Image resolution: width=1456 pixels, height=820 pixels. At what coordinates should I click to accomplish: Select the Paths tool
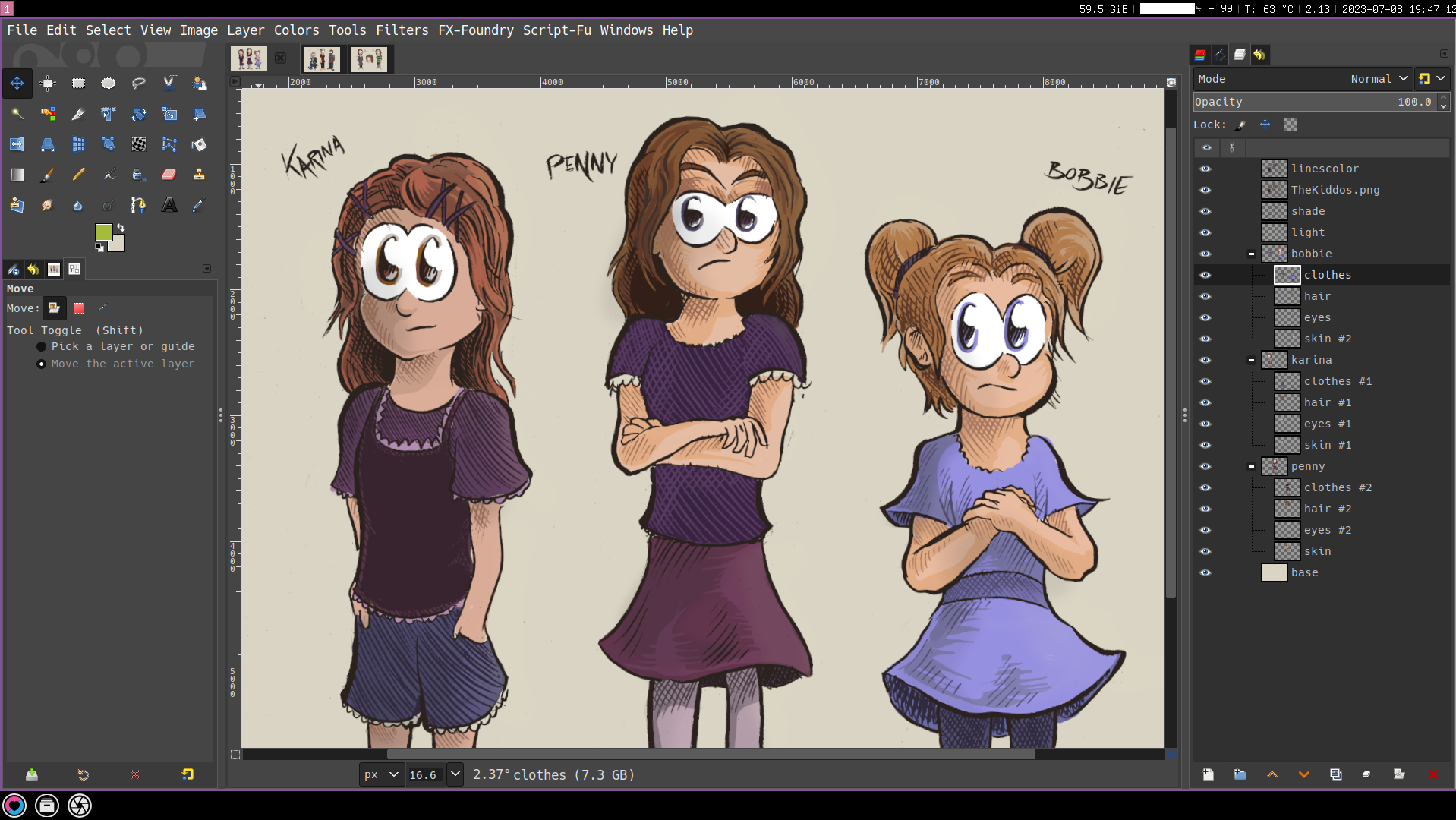click(x=138, y=205)
